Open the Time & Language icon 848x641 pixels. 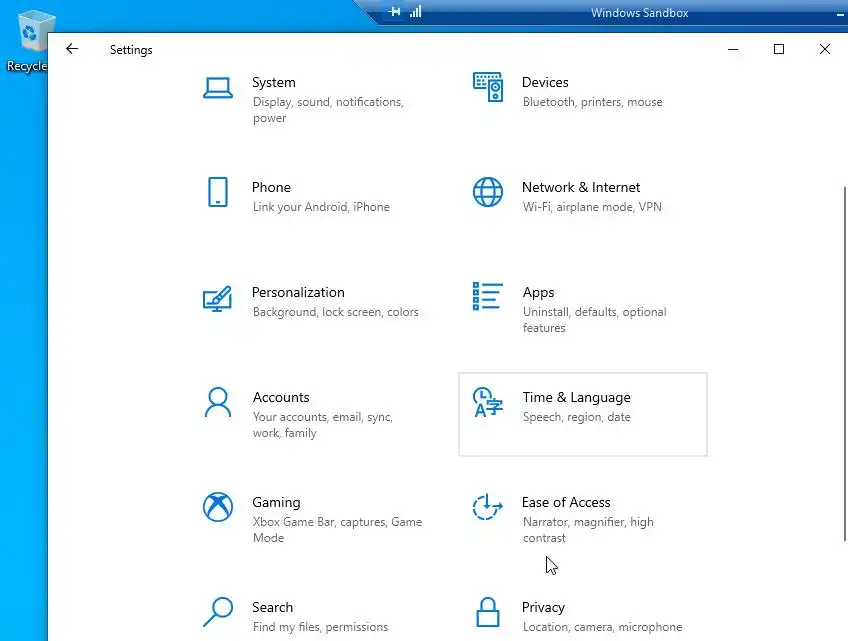click(x=488, y=402)
